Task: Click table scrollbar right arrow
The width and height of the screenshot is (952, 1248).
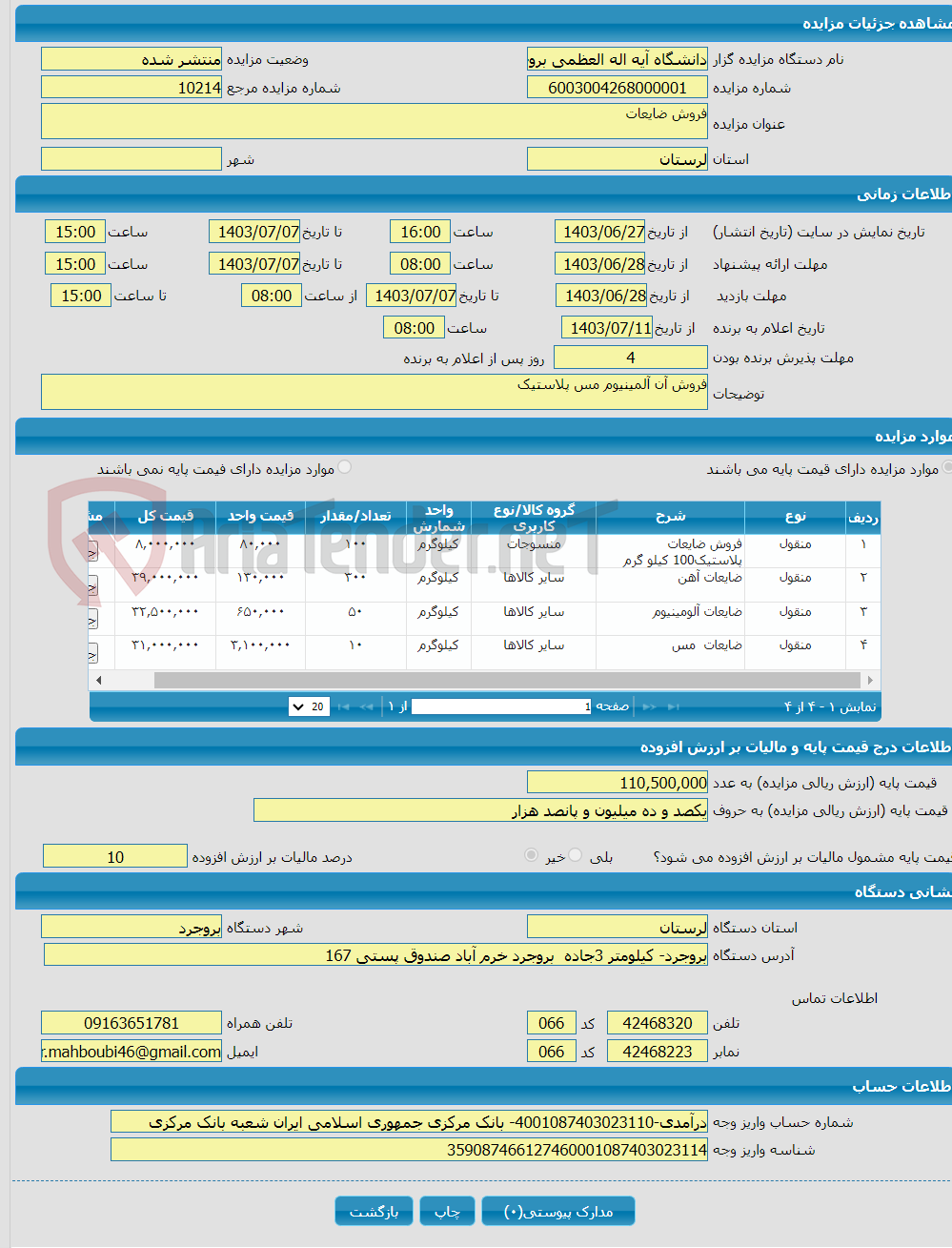Action: click(870, 680)
